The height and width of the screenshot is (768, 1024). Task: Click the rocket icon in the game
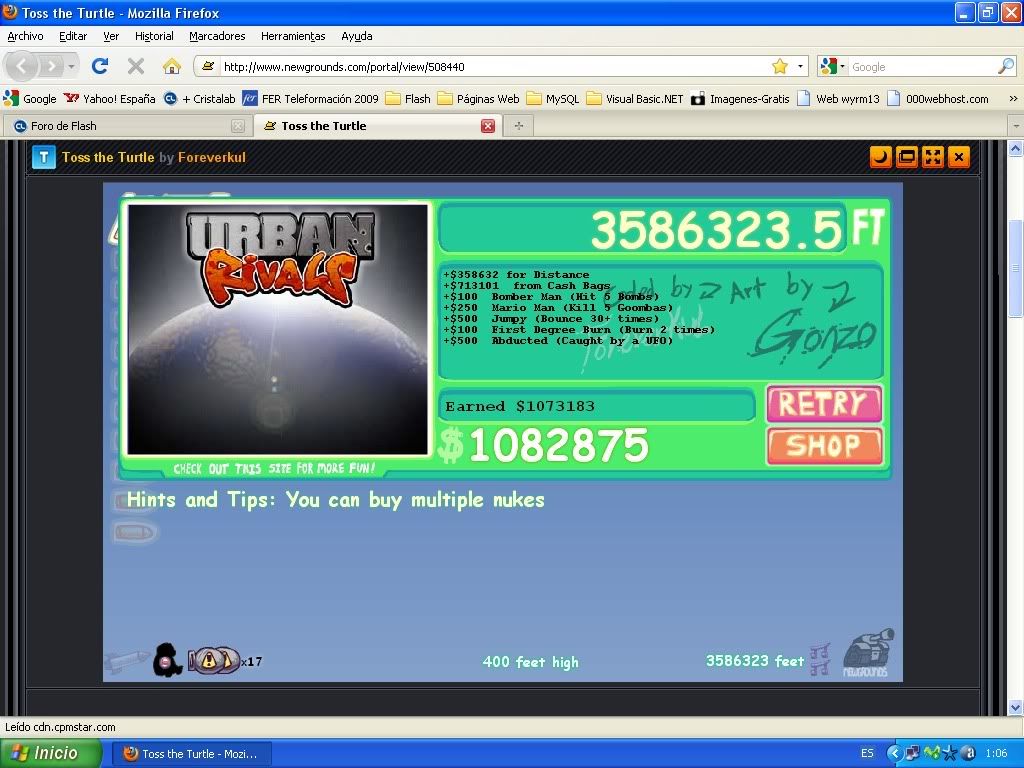point(127,661)
